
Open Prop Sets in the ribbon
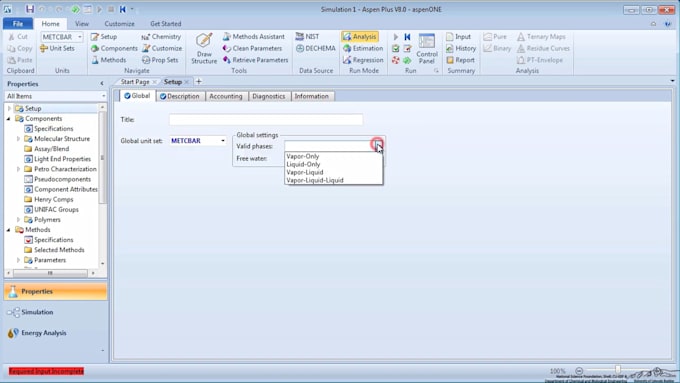point(160,60)
